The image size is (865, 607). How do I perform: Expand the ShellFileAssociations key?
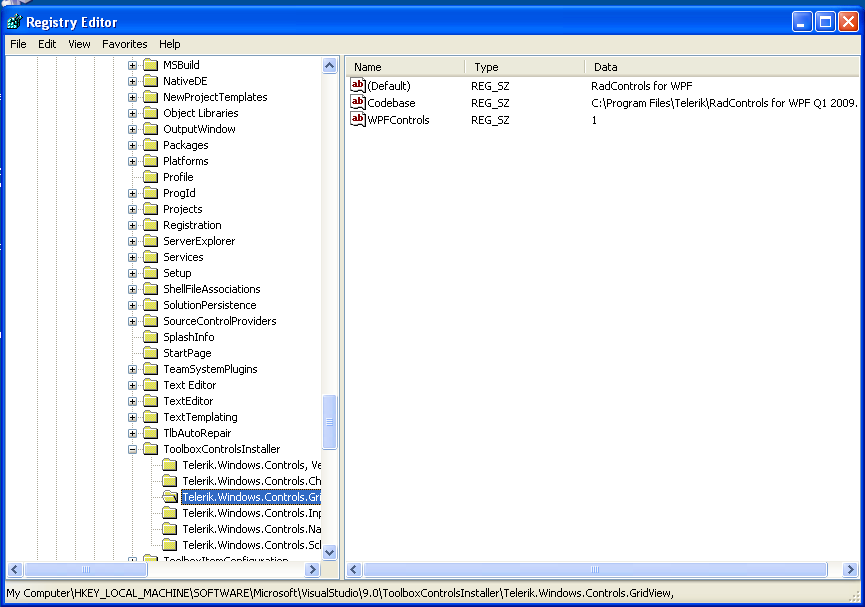[x=132, y=289]
